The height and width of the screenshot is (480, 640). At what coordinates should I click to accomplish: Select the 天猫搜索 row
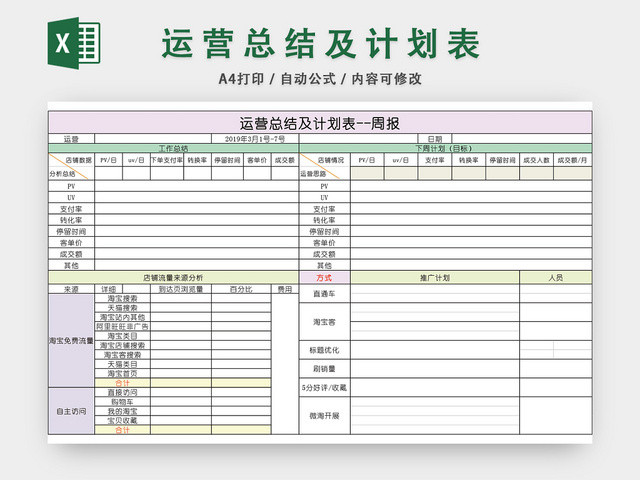point(122,308)
